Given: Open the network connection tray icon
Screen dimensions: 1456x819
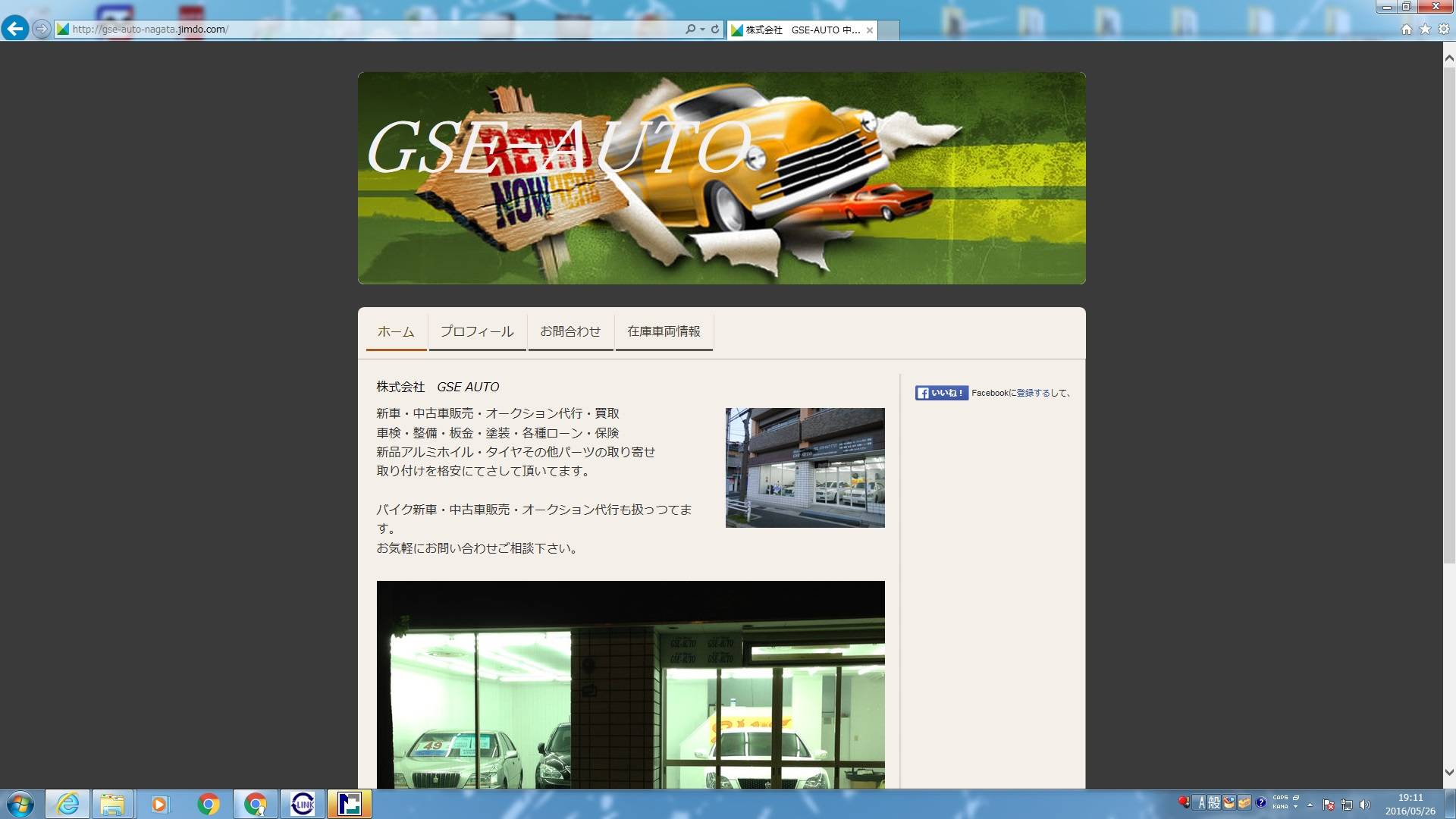Looking at the screenshot, I should tap(1347, 805).
